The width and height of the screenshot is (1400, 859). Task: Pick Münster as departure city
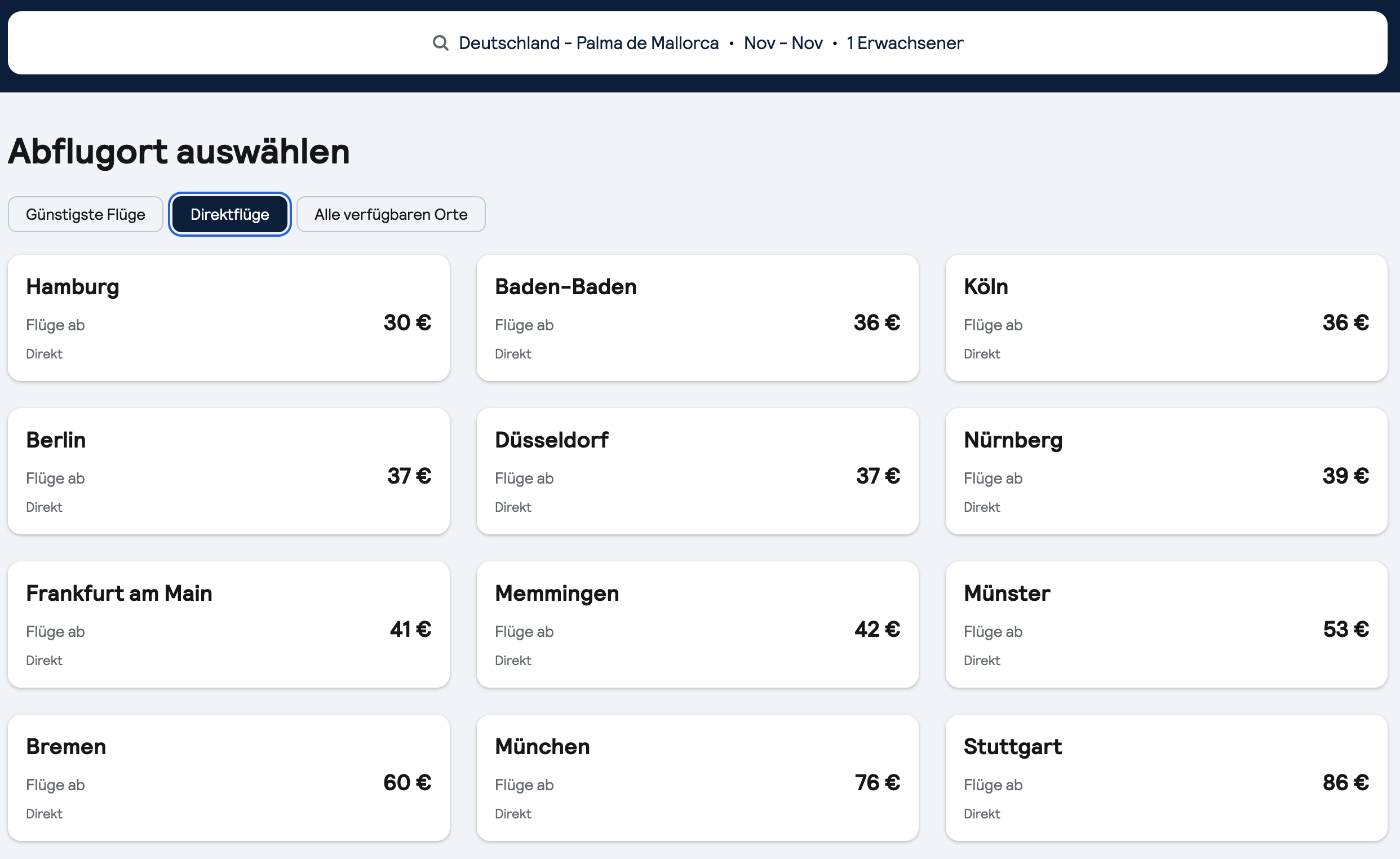click(1166, 625)
